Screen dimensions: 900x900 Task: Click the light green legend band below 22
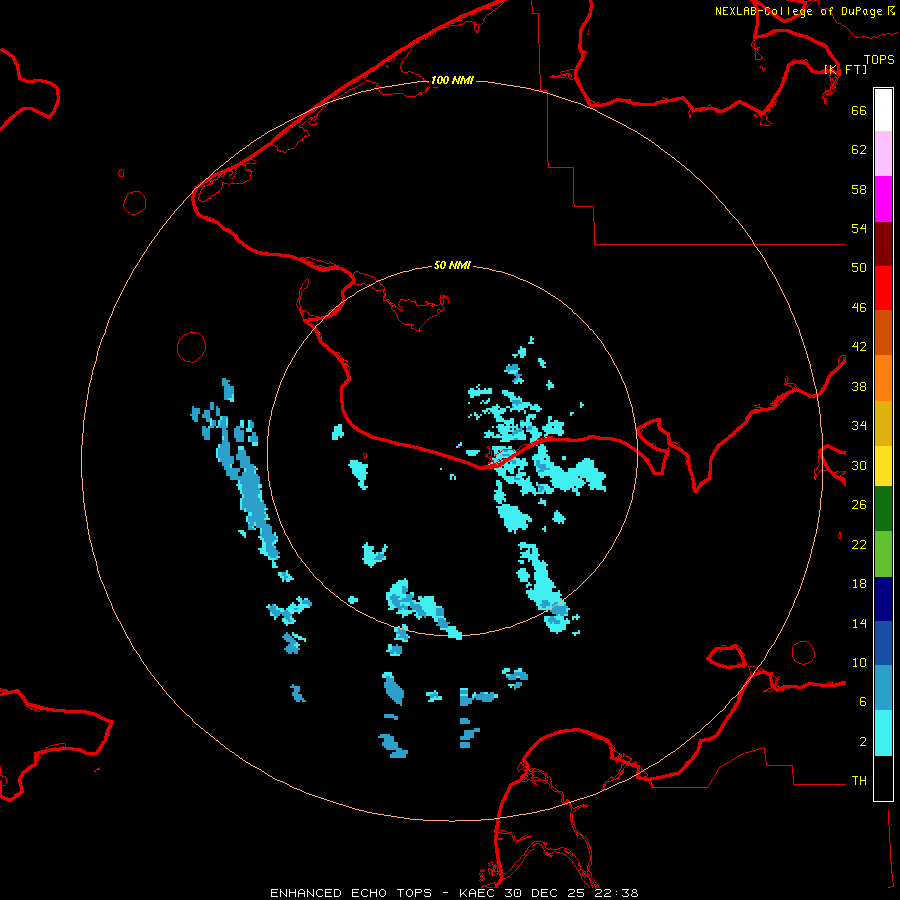pyautogui.click(x=883, y=554)
